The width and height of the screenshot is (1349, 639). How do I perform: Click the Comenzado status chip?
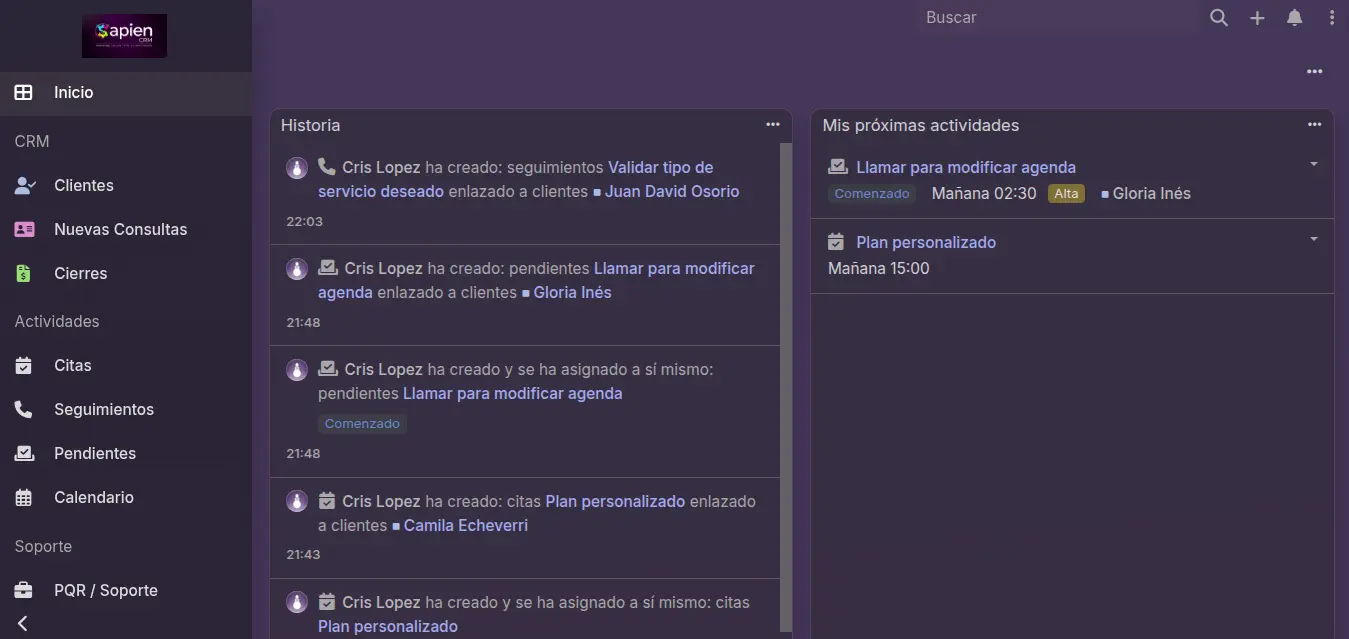(871, 193)
